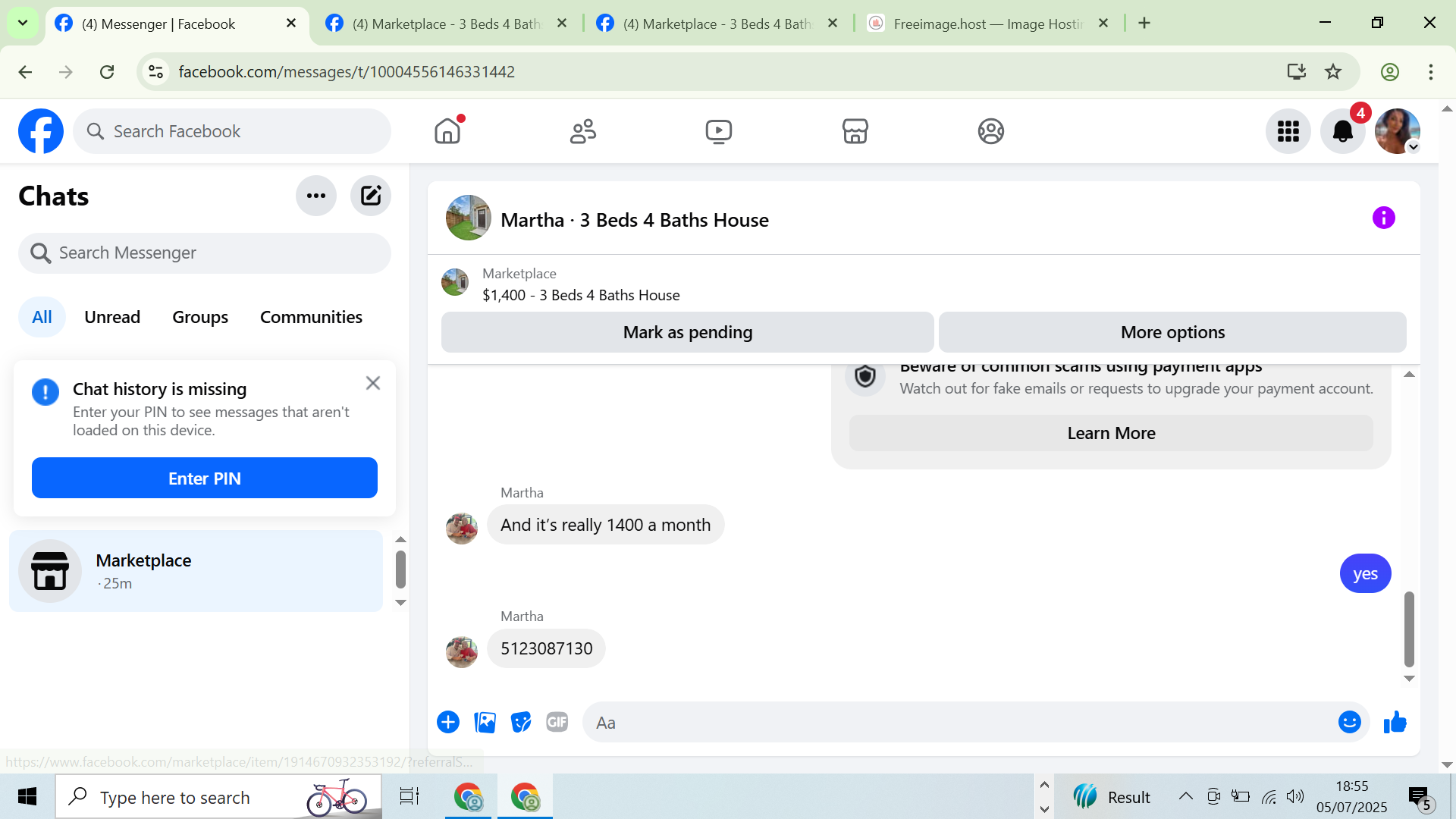Viewport: 1456px width, 819px height.
Task: Choose a sticker icon in composer
Action: [521, 722]
